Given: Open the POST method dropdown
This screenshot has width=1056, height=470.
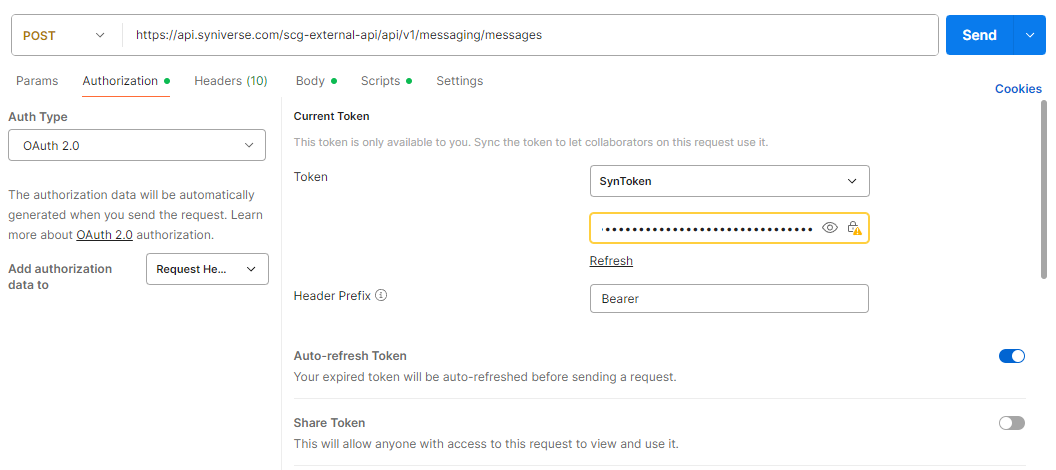Looking at the screenshot, I should tap(65, 35).
